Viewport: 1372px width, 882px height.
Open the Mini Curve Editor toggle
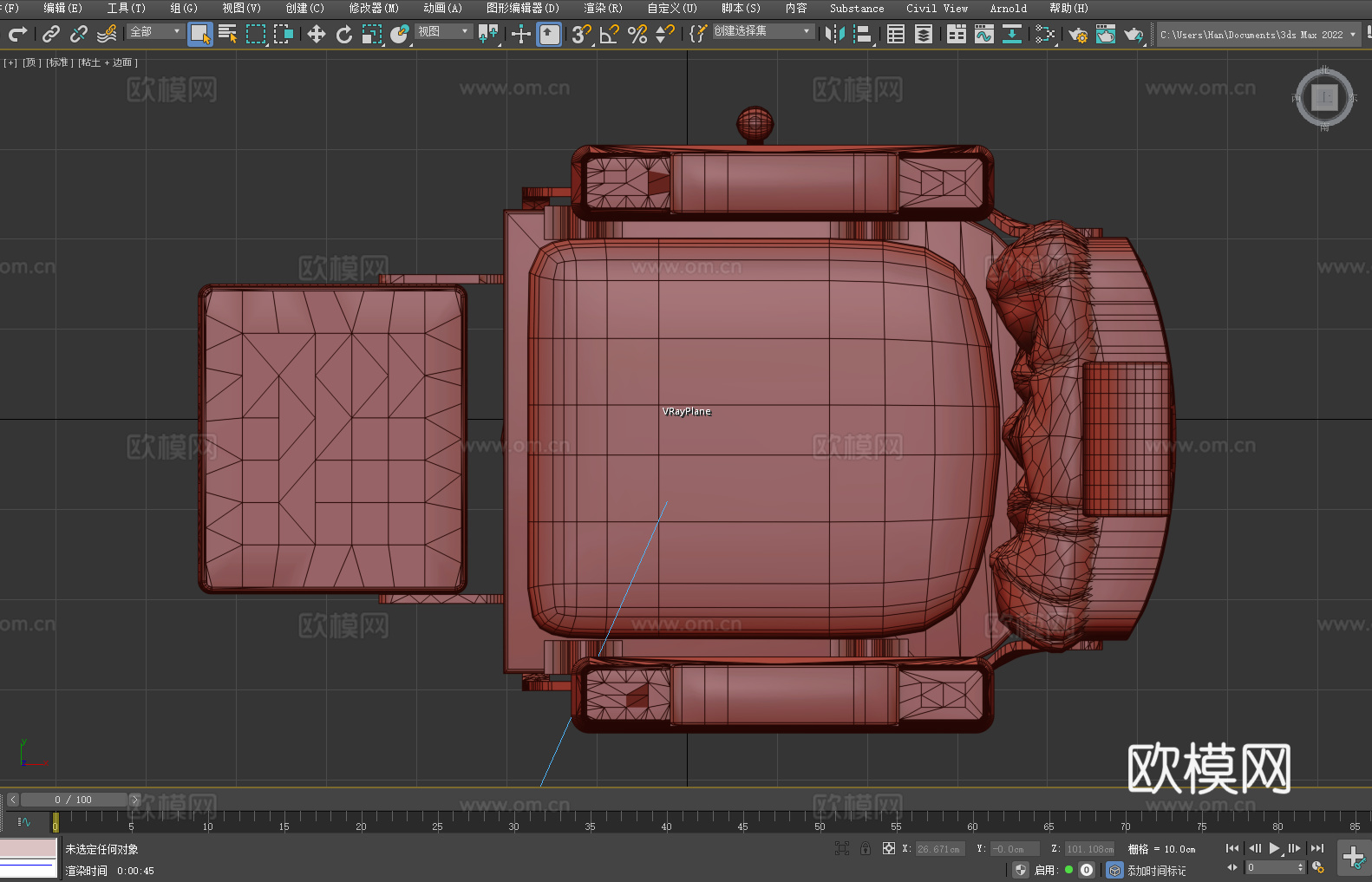(x=24, y=821)
